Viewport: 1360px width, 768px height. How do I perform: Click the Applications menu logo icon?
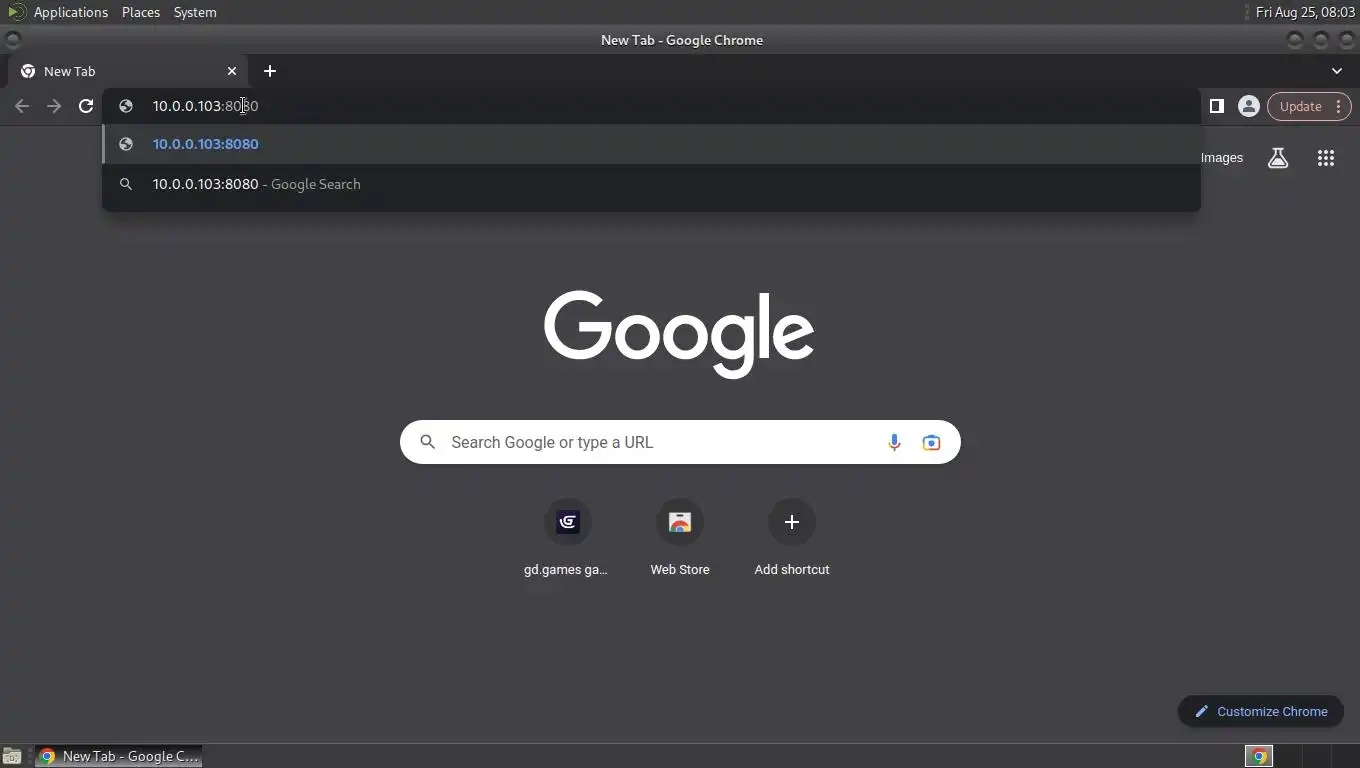(x=16, y=12)
